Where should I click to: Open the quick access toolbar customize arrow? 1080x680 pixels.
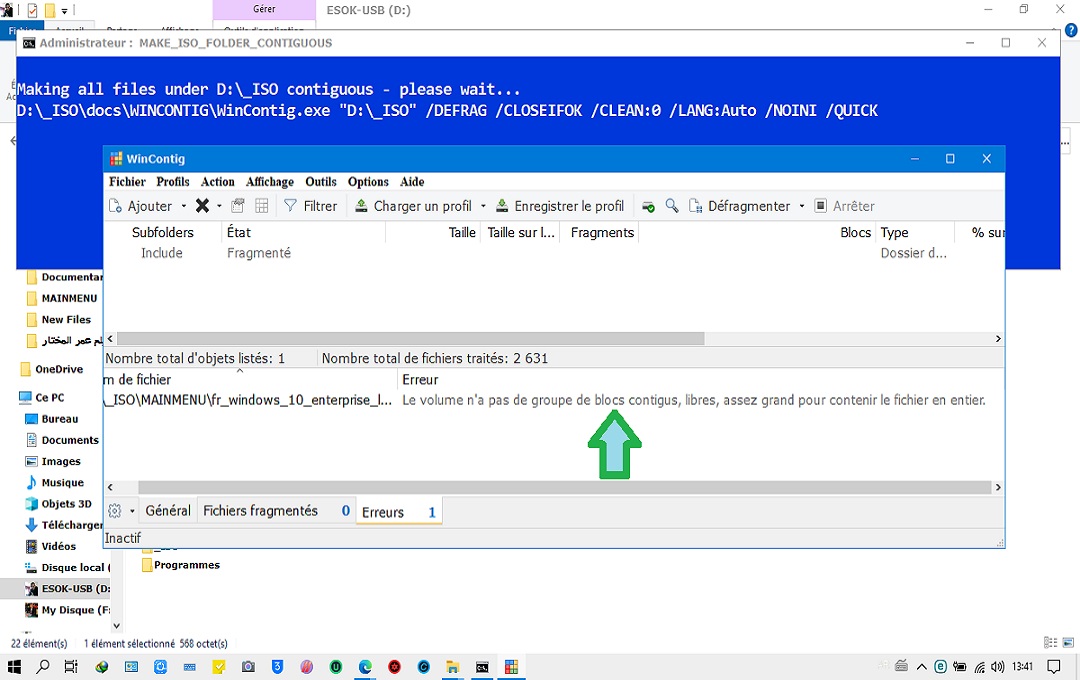pos(64,10)
